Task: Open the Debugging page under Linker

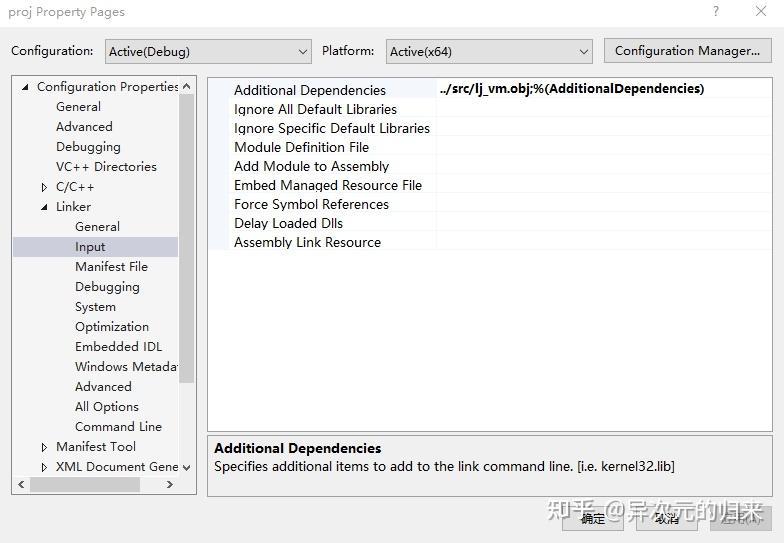Action: point(107,287)
